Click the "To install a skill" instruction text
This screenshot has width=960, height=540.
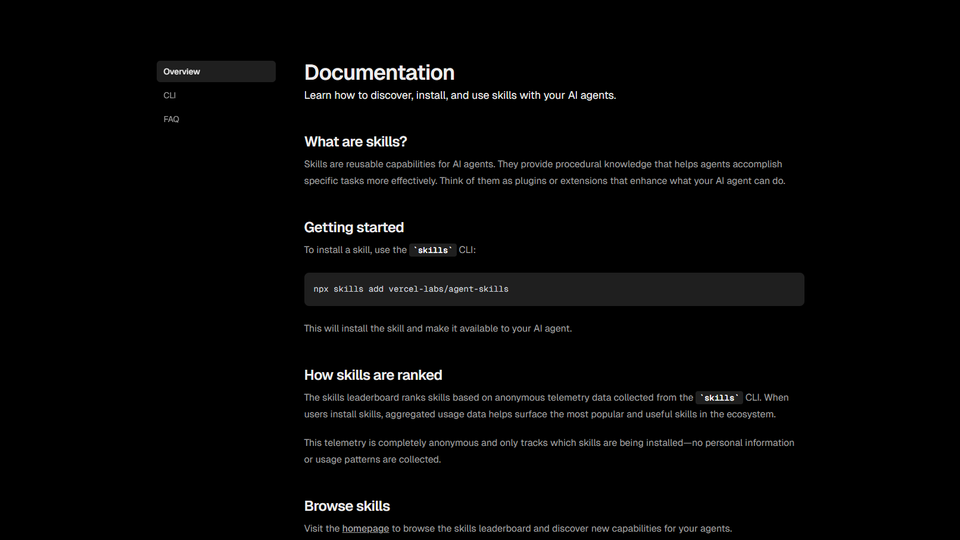(355, 250)
